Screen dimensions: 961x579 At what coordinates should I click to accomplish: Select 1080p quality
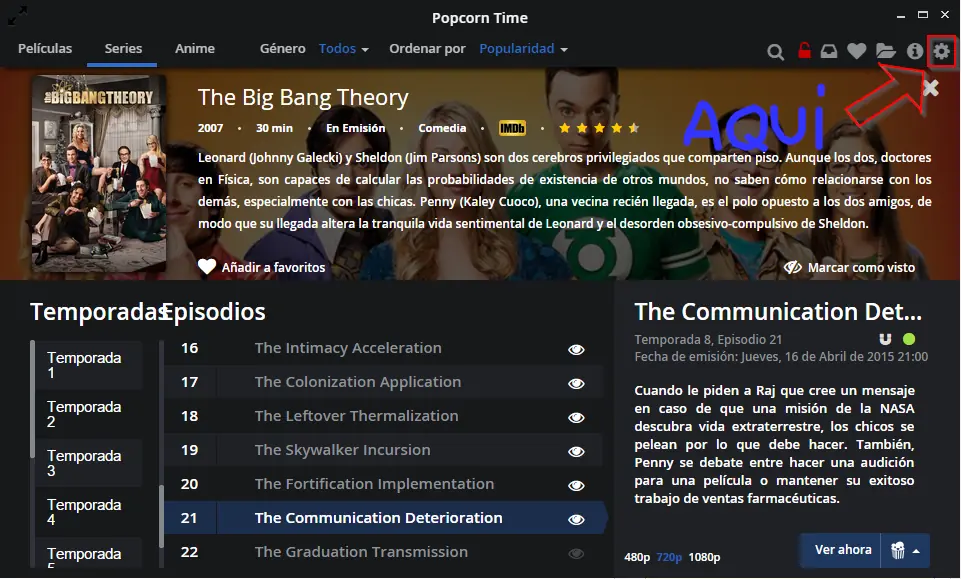(x=704, y=557)
